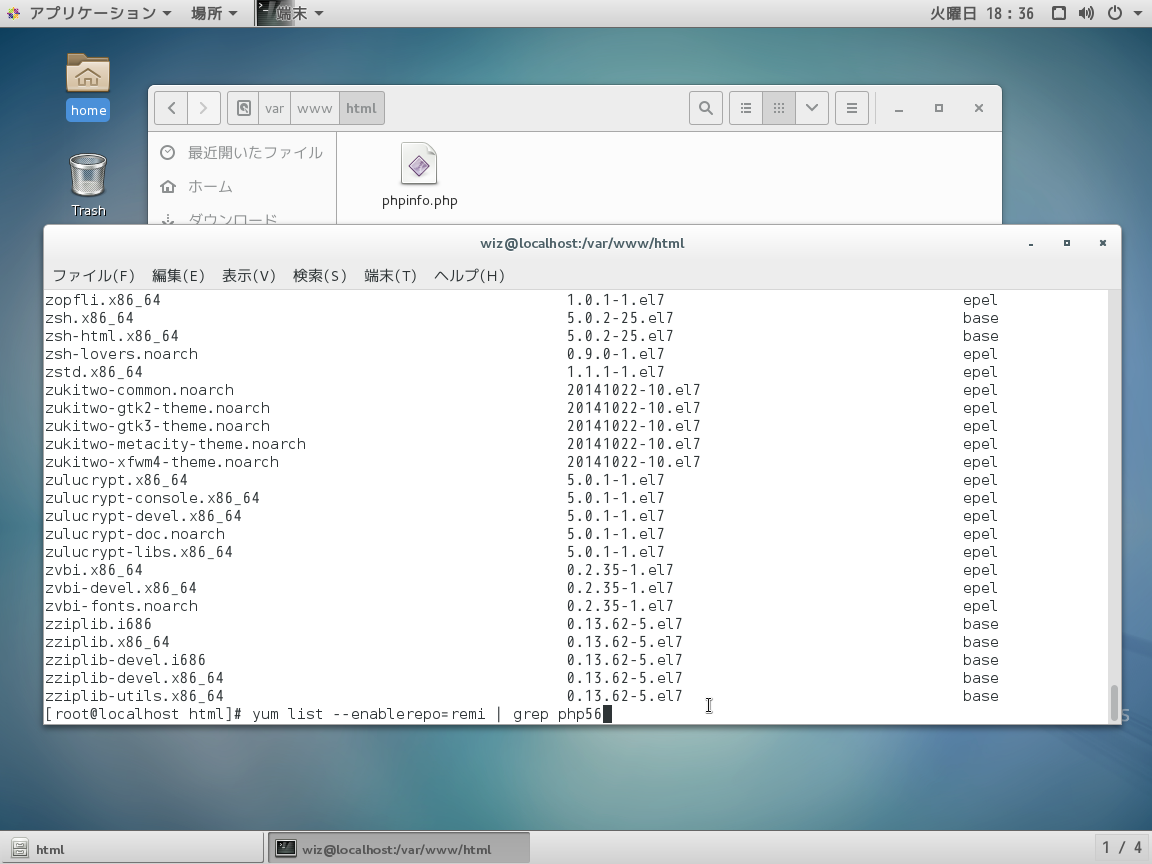Open the ヘルプ(H) terminal menu
Image resolution: width=1152 pixels, height=864 pixels.
[x=469, y=276]
